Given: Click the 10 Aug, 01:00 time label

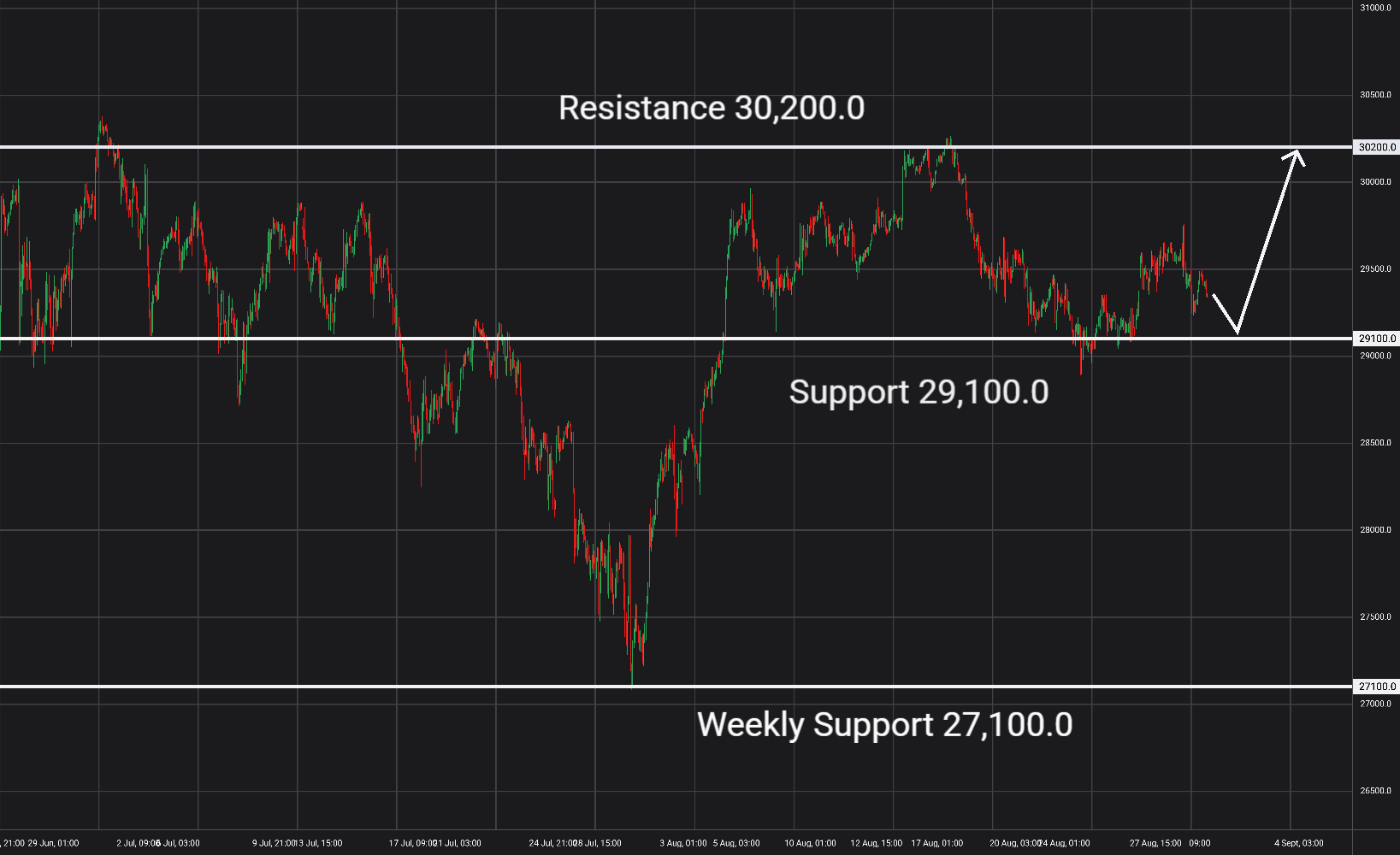Looking at the screenshot, I should (x=810, y=843).
